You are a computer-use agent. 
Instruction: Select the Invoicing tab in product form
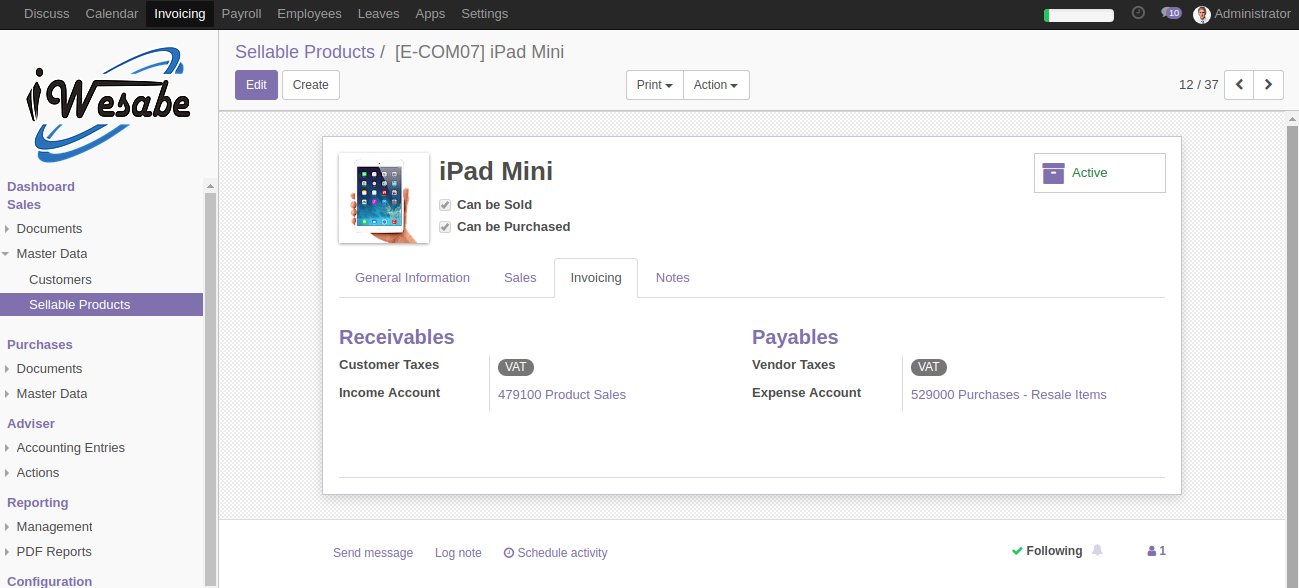[x=596, y=278]
